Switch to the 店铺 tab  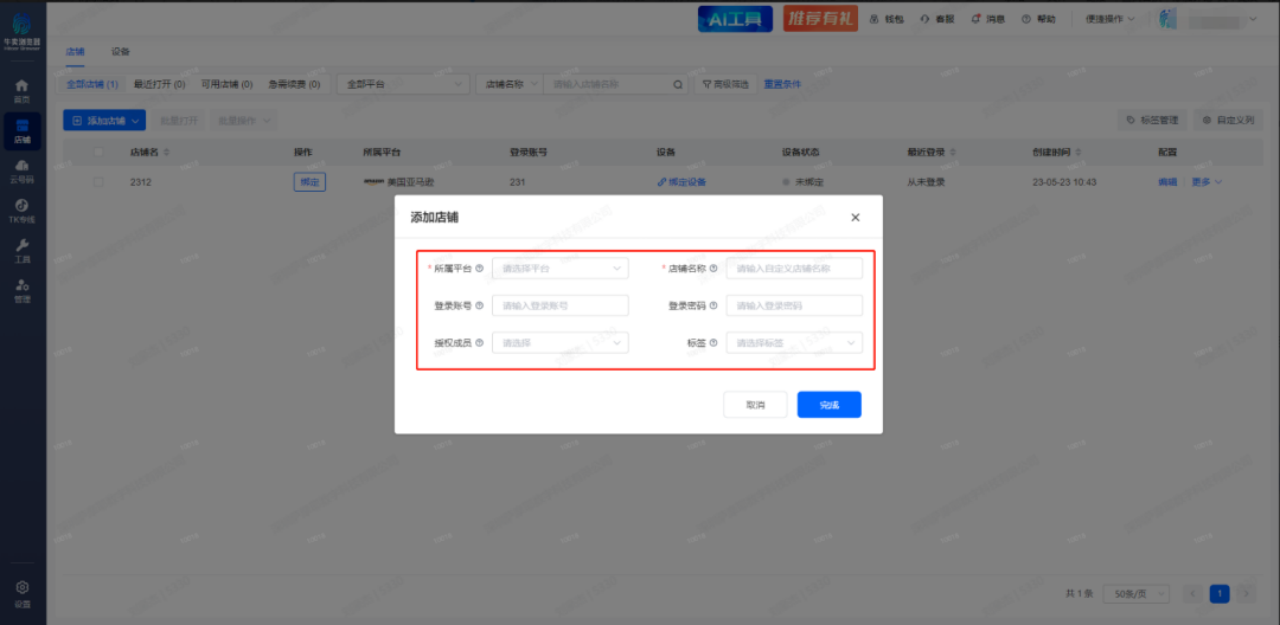tap(76, 52)
